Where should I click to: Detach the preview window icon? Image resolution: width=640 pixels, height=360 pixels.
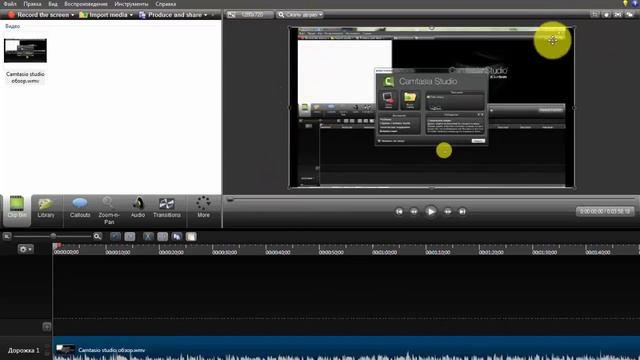pos(629,14)
